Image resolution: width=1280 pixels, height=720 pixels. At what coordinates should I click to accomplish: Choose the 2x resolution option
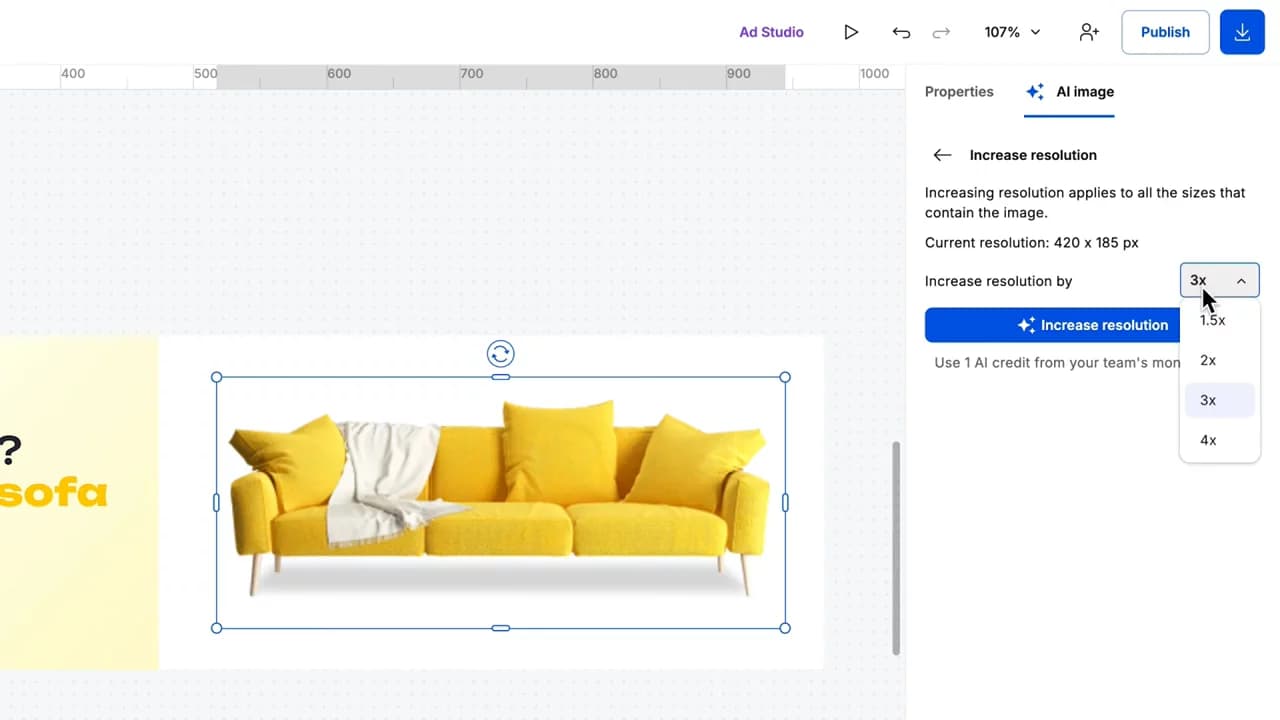click(1209, 360)
